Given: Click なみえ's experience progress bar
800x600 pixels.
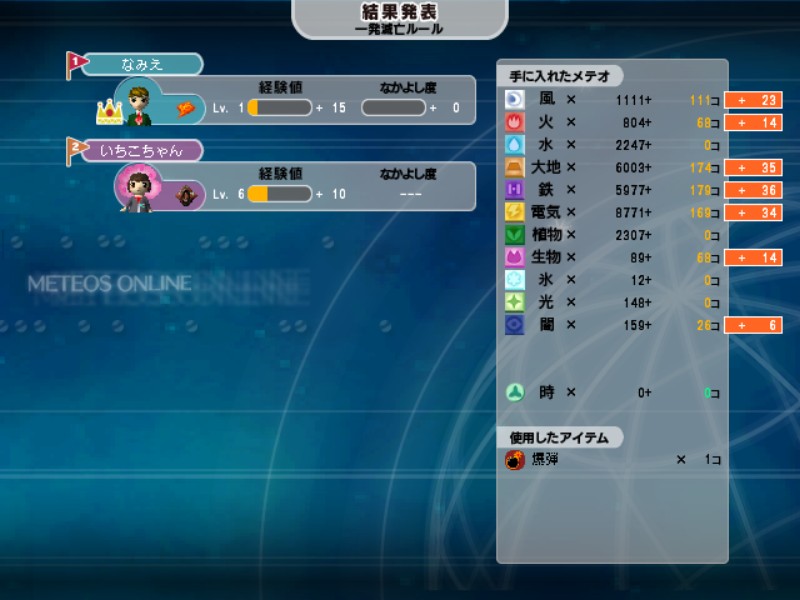Looking at the screenshot, I should [279, 108].
